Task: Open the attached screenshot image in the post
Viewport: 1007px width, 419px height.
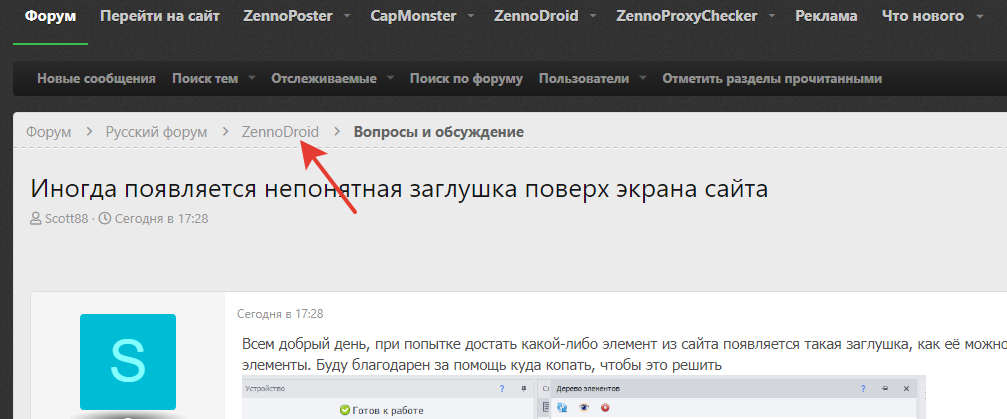Action: [x=584, y=397]
